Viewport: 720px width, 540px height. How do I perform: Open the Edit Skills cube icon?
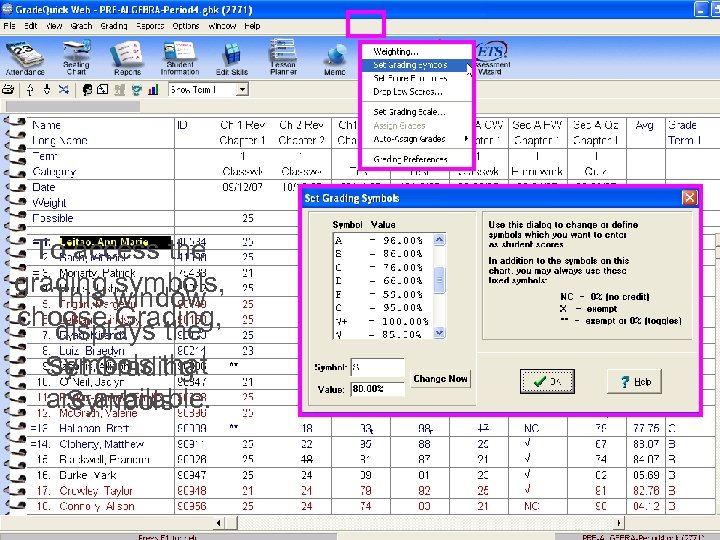[x=232, y=58]
